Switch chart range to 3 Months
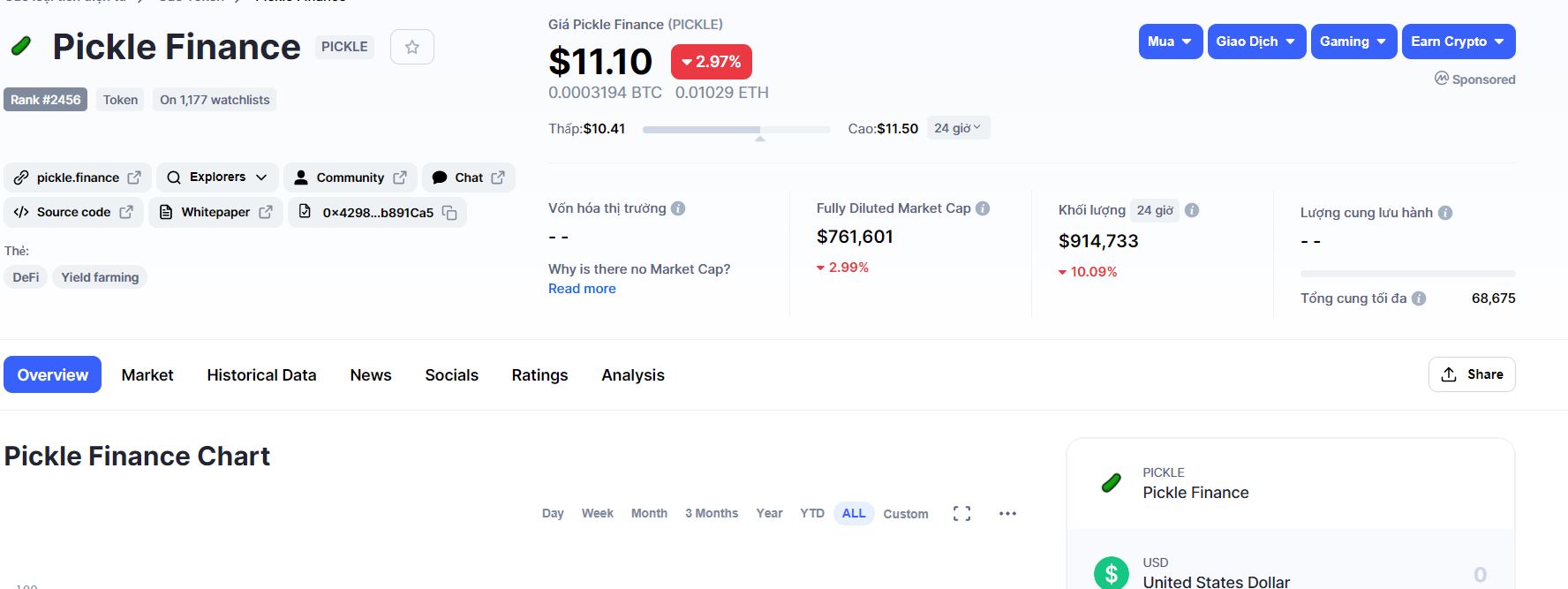The height and width of the screenshot is (589, 1568). click(711, 514)
